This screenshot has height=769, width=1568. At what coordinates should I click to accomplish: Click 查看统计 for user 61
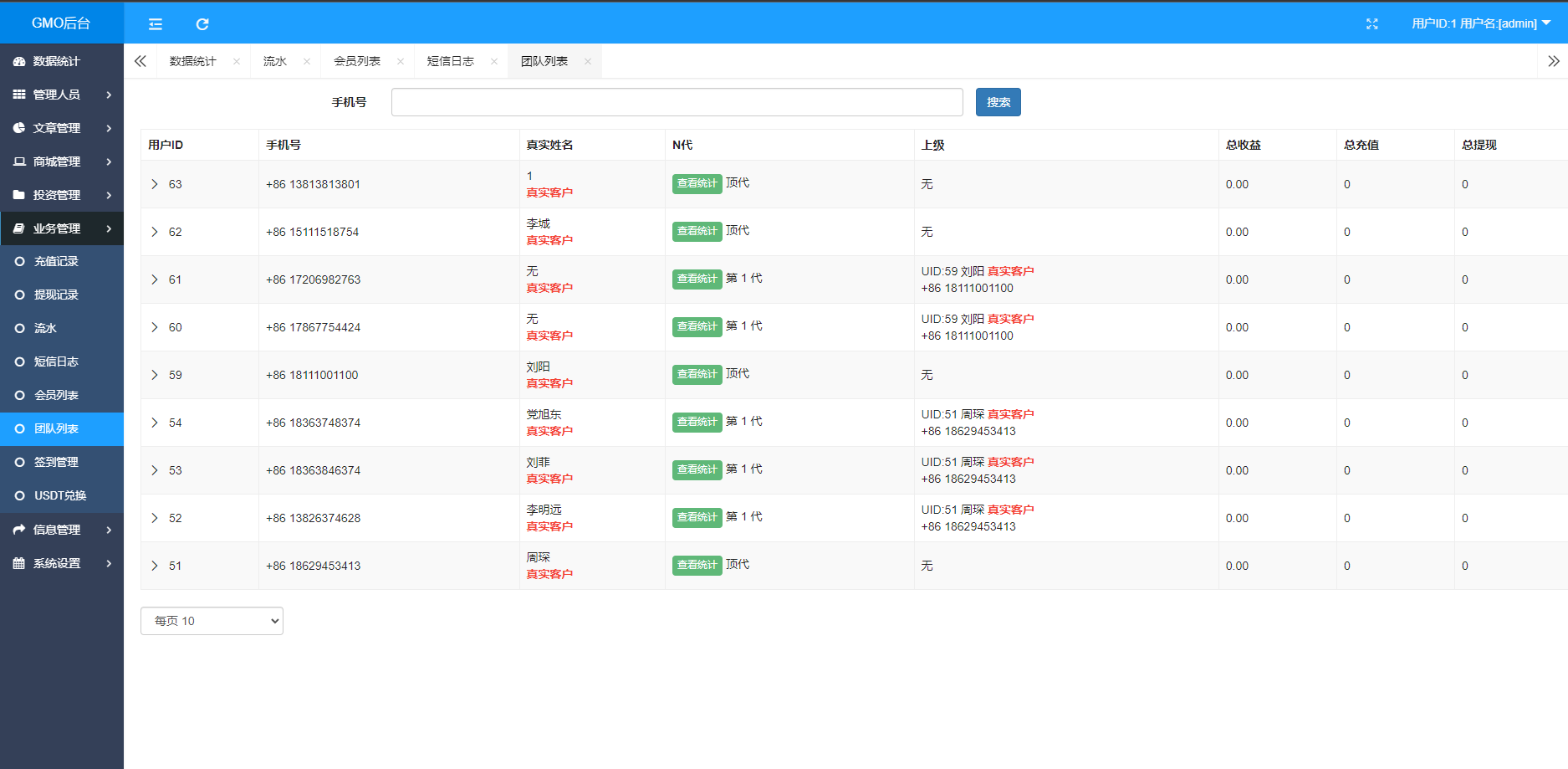coord(697,279)
